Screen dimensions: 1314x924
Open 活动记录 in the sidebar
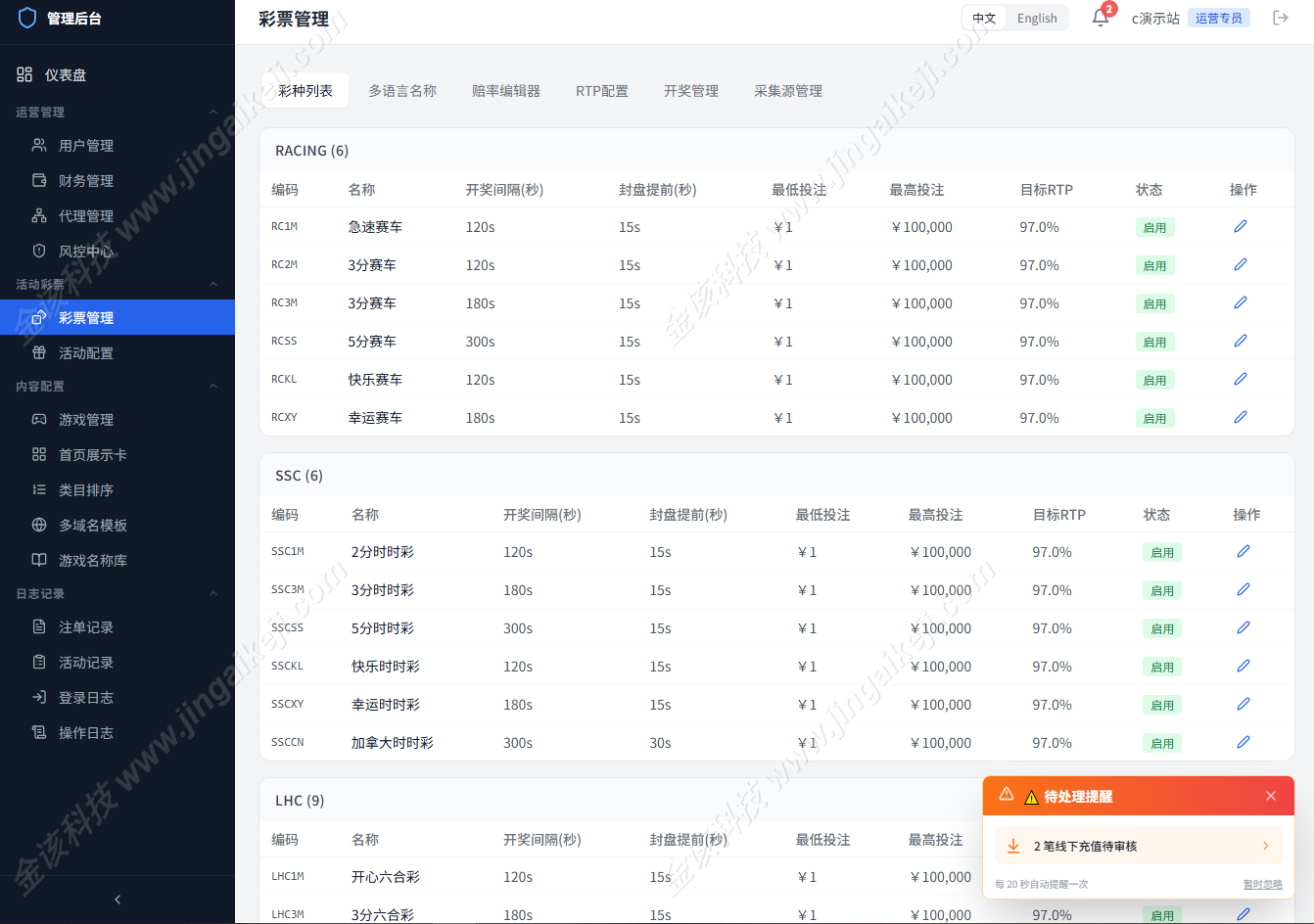117,663
